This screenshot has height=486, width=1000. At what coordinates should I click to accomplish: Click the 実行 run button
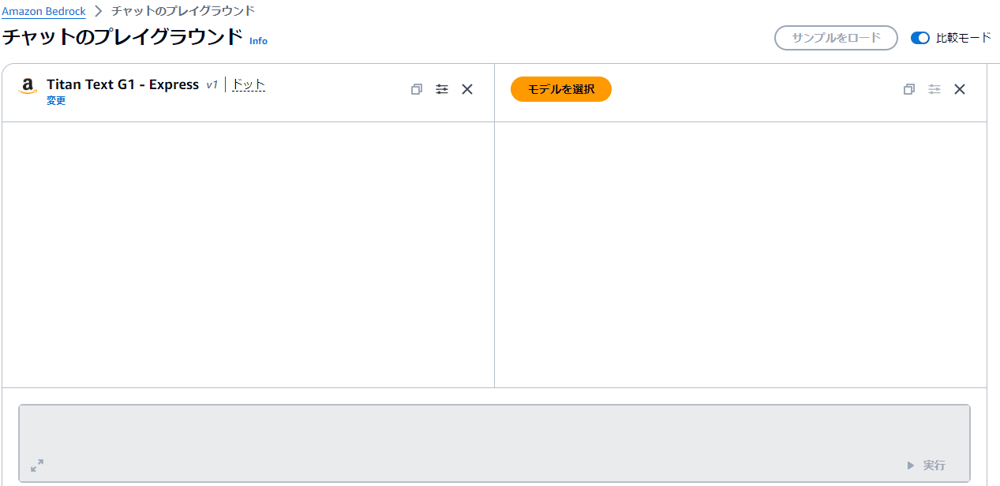click(927, 466)
